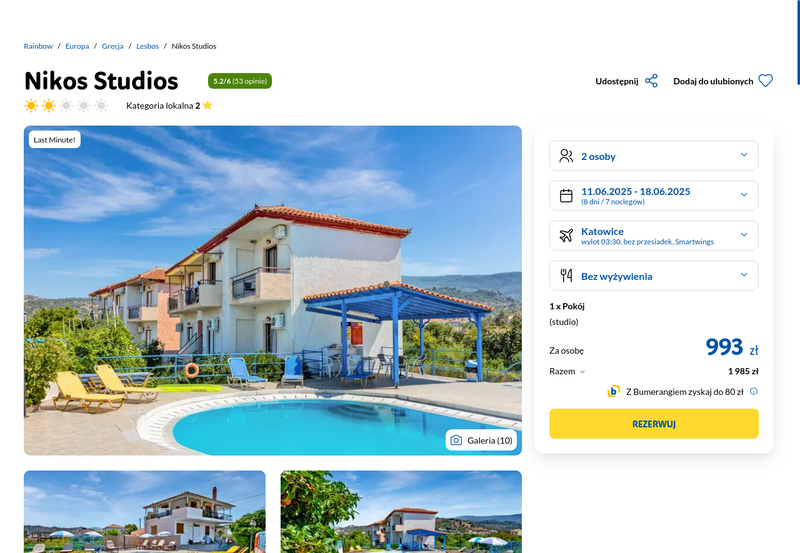Click the yellow REZERWUJ button

point(654,423)
